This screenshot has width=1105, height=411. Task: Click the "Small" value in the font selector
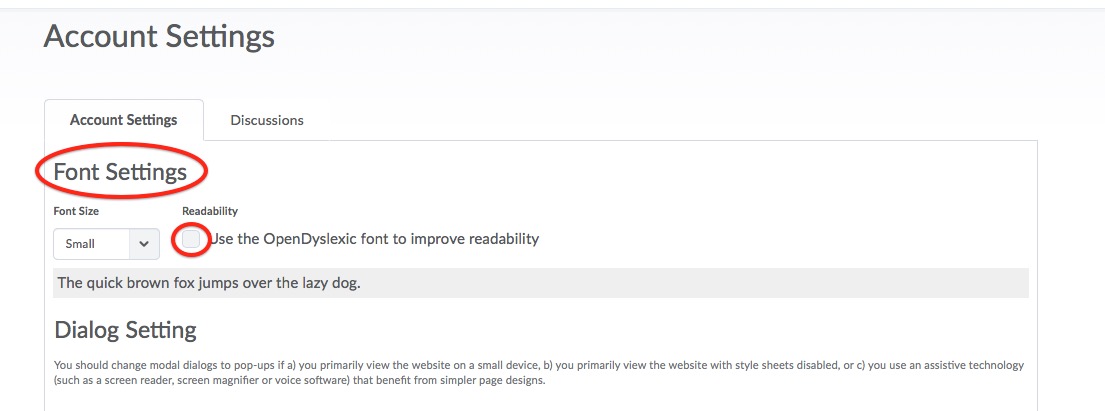pyautogui.click(x=80, y=244)
